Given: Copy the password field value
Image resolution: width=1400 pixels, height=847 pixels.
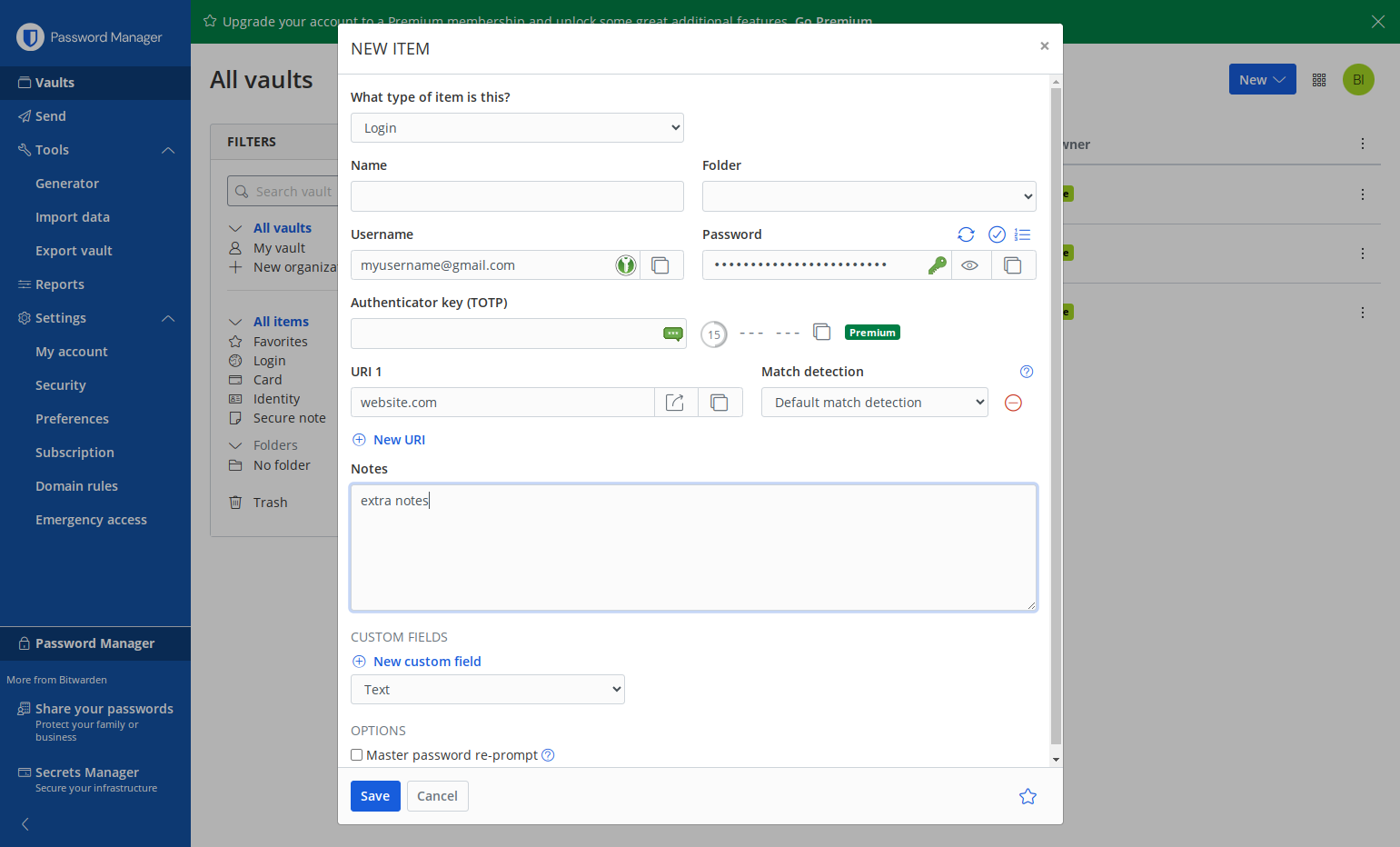Looking at the screenshot, I should [x=1013, y=265].
